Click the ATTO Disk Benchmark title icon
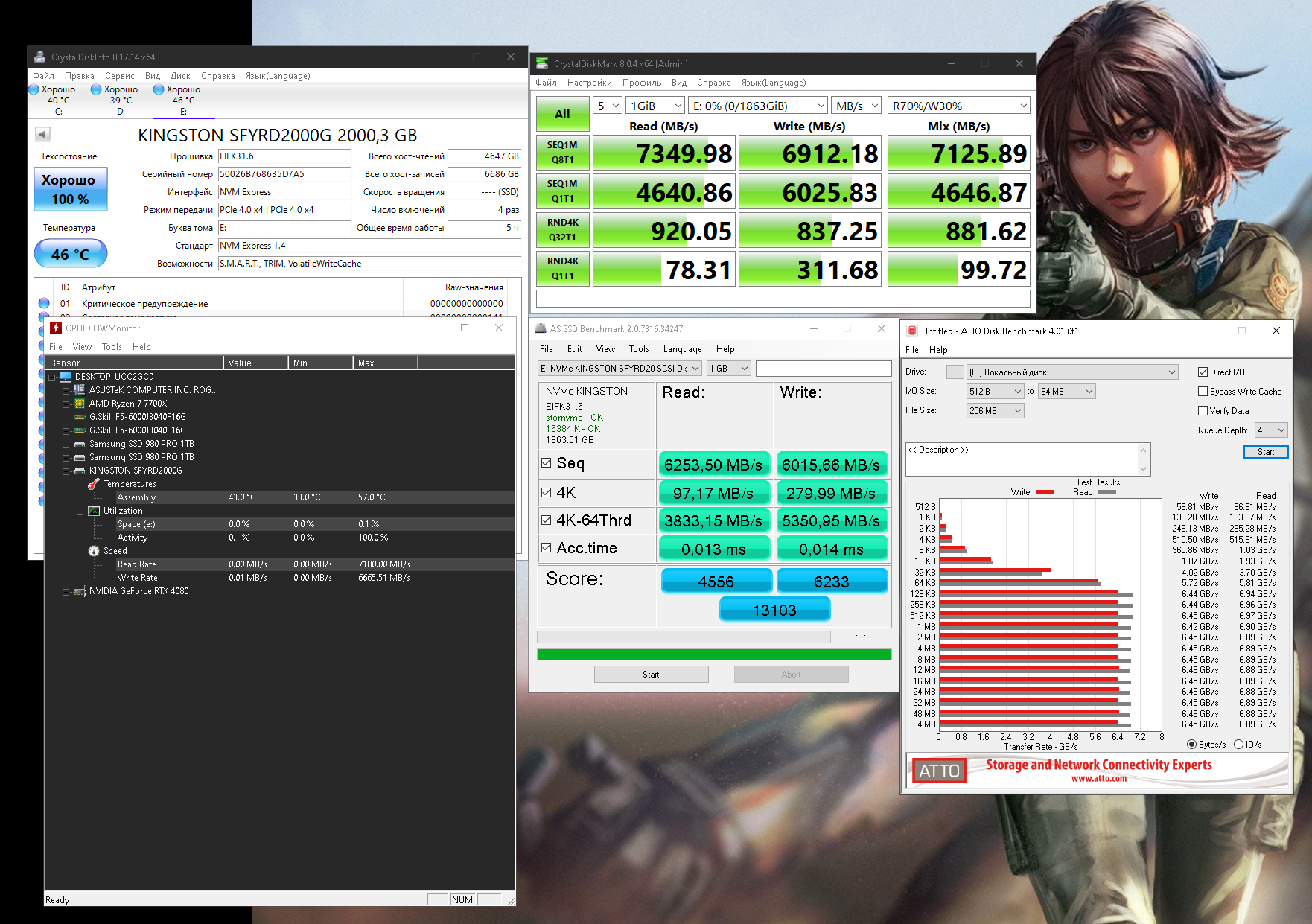This screenshot has height=924, width=1312. tap(912, 331)
